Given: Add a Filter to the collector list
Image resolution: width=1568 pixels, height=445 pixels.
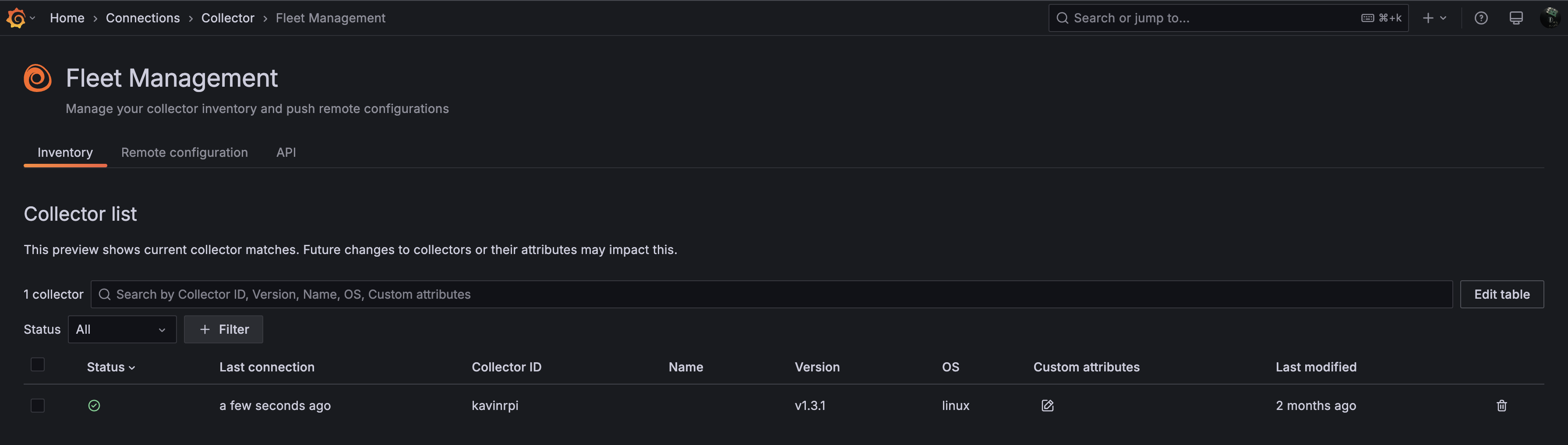Looking at the screenshot, I should click(x=223, y=329).
